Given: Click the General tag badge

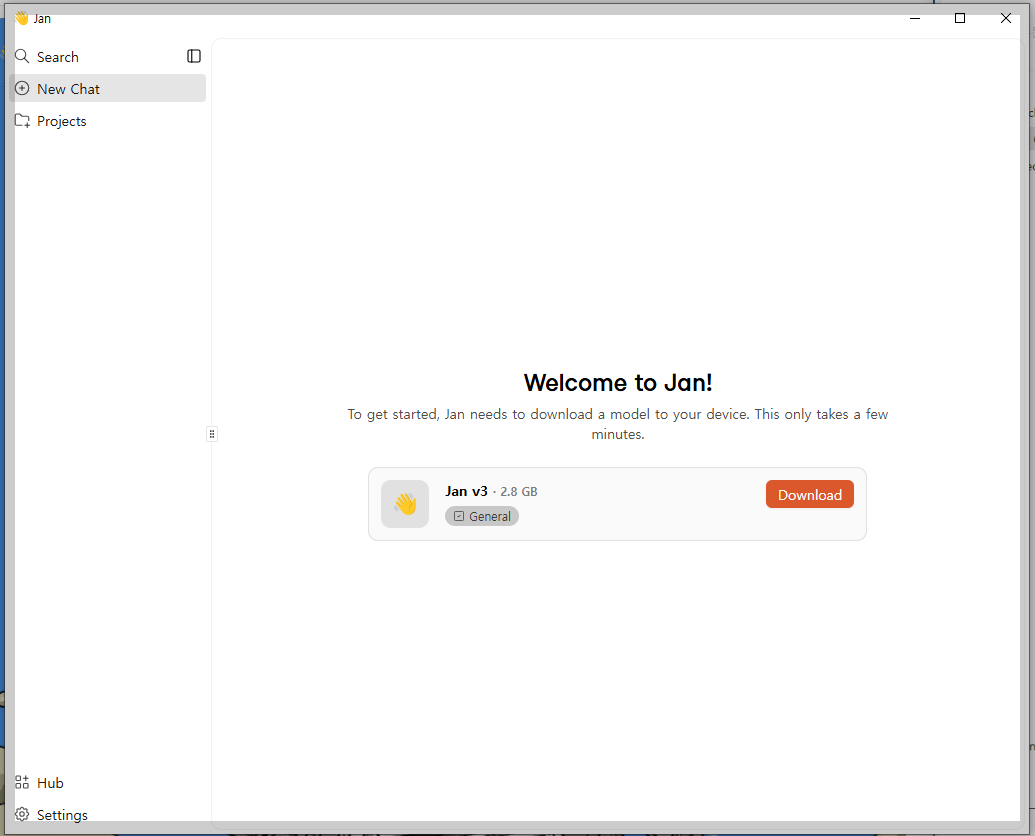Looking at the screenshot, I should [x=482, y=516].
